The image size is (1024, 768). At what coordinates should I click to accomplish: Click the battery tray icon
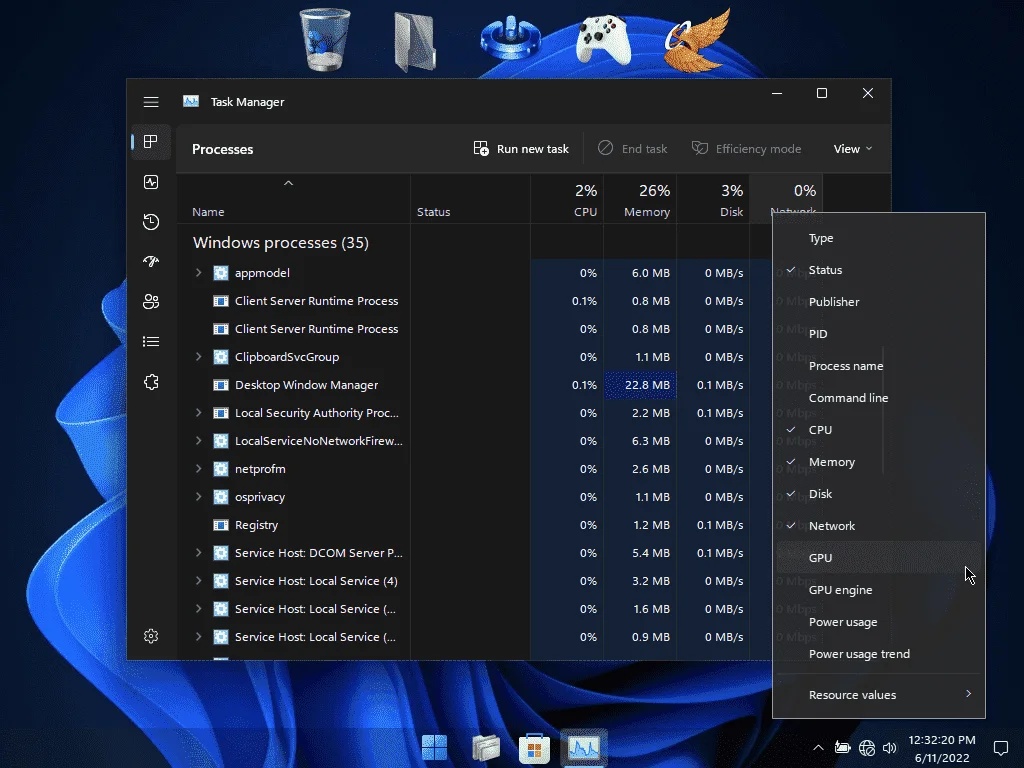click(x=842, y=748)
